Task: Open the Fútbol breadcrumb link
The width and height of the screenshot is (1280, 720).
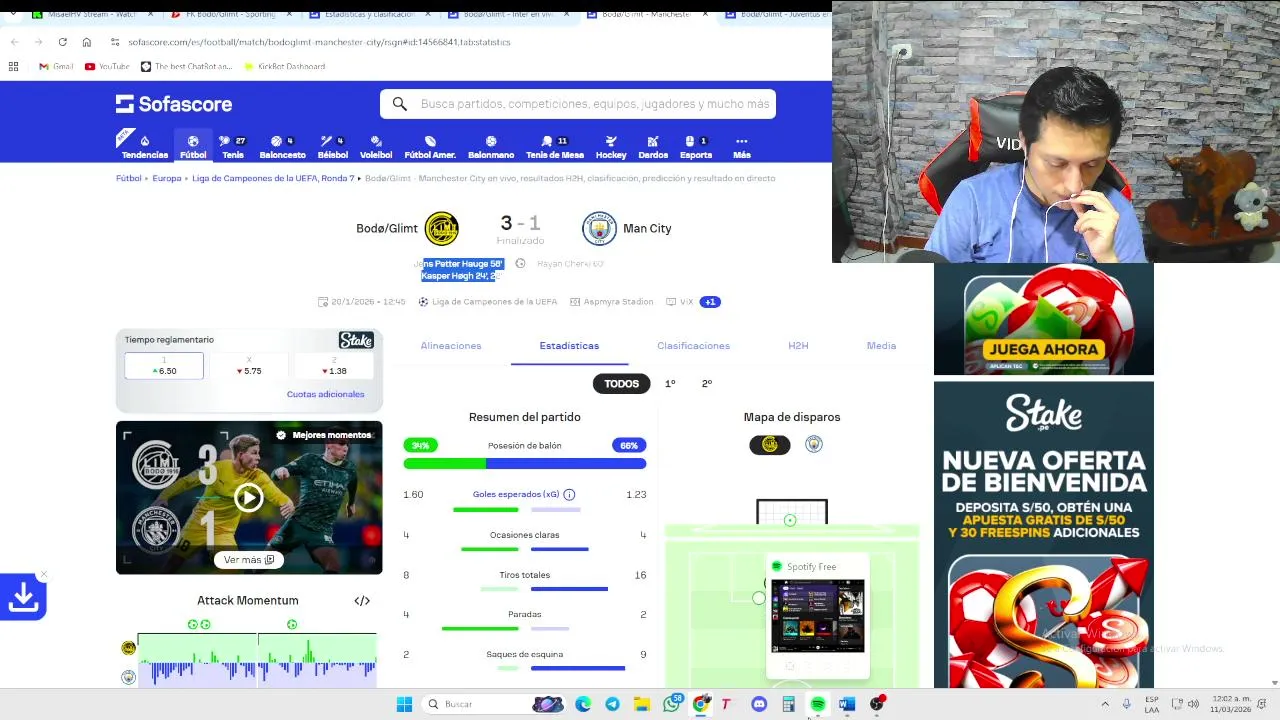Action: tap(129, 179)
